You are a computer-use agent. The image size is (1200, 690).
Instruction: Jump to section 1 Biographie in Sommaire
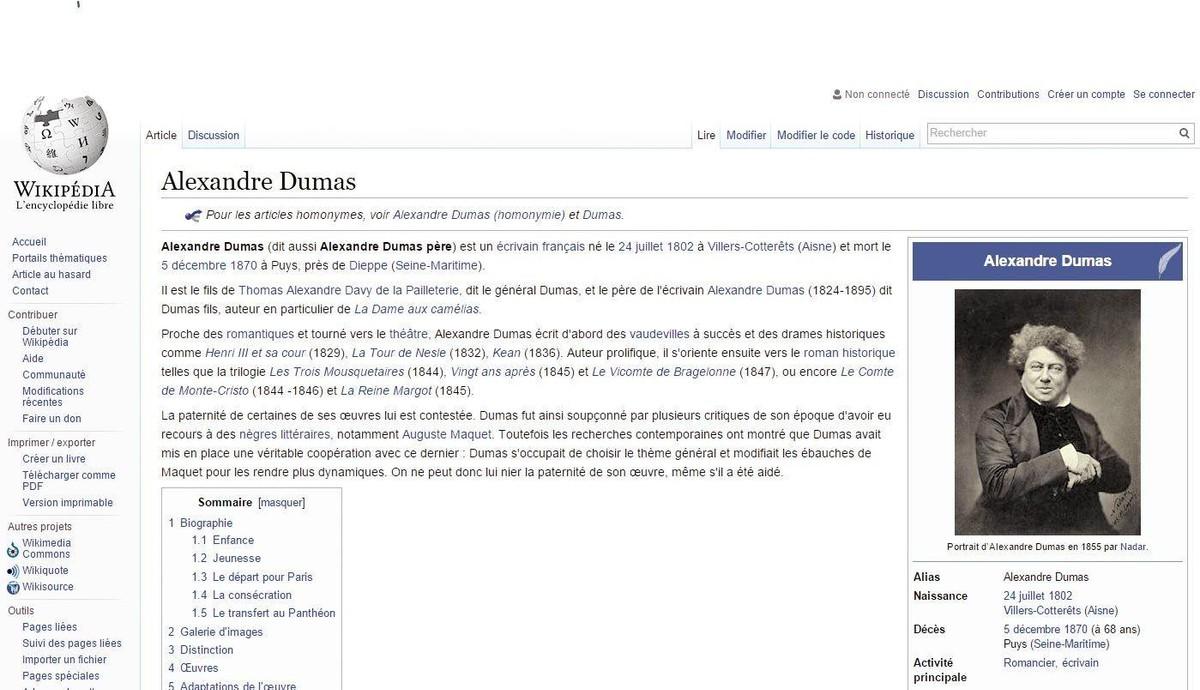click(200, 523)
